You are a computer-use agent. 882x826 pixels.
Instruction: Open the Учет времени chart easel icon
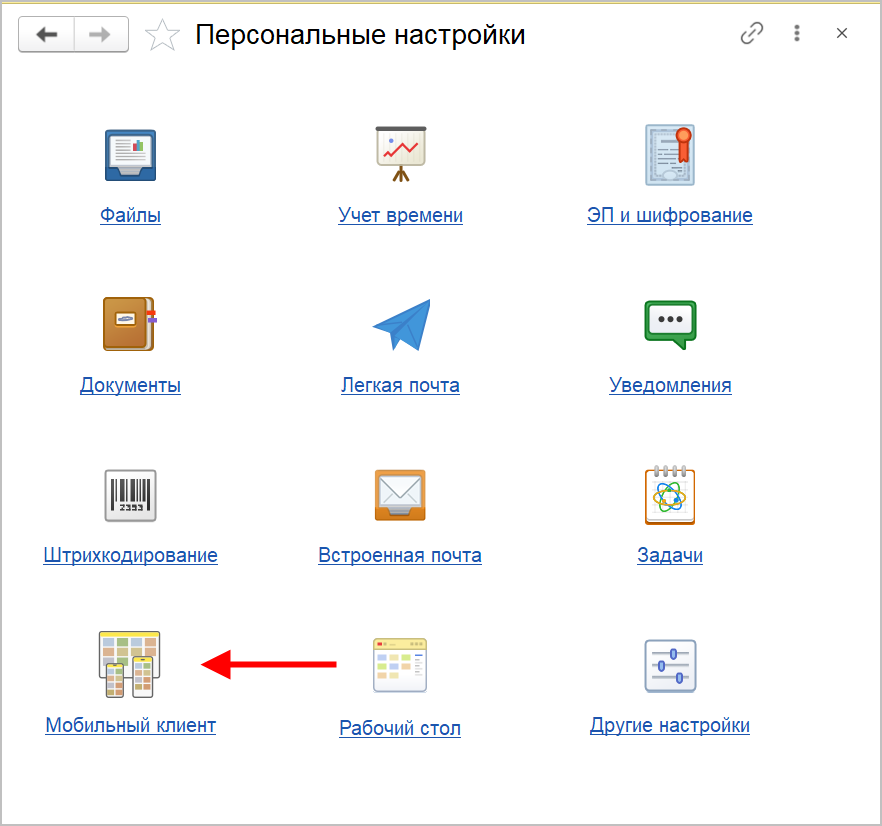400,155
